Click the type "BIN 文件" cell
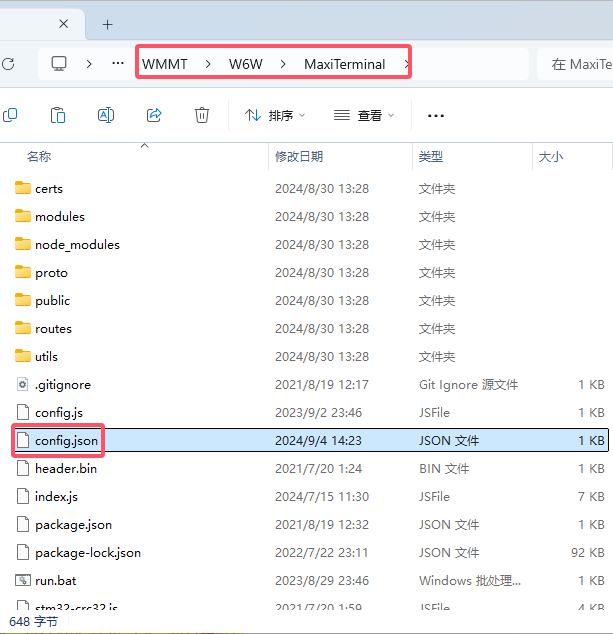Viewport: 613px width, 634px height. 444,469
